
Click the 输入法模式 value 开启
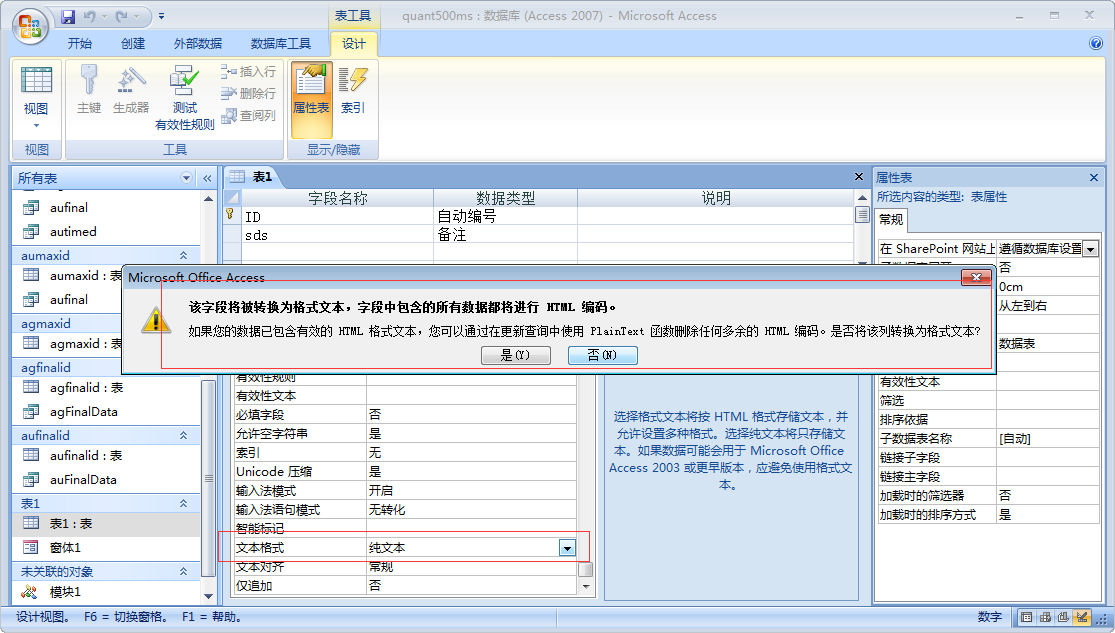tap(471, 491)
